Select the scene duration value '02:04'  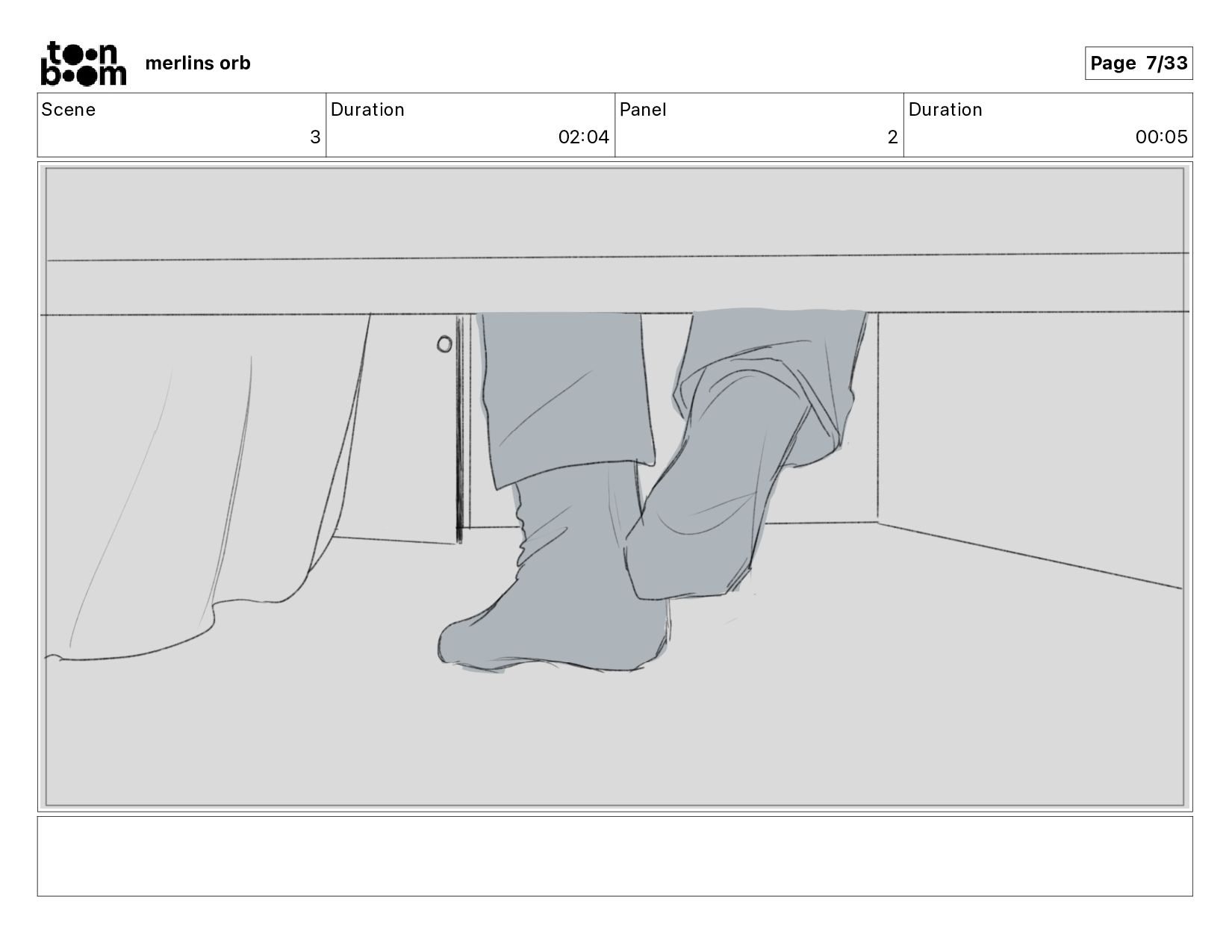point(584,137)
